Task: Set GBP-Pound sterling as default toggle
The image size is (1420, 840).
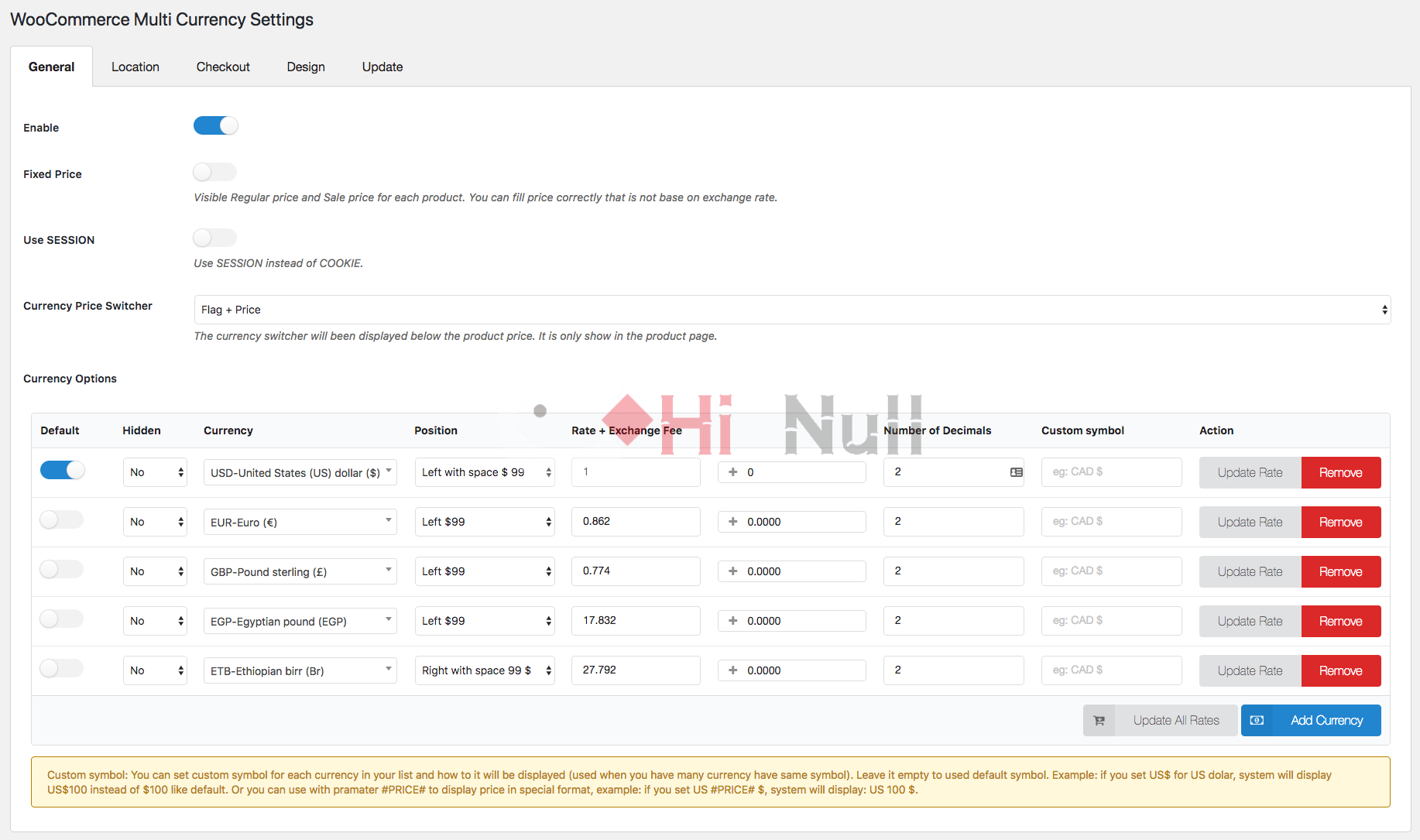Action: 62,569
